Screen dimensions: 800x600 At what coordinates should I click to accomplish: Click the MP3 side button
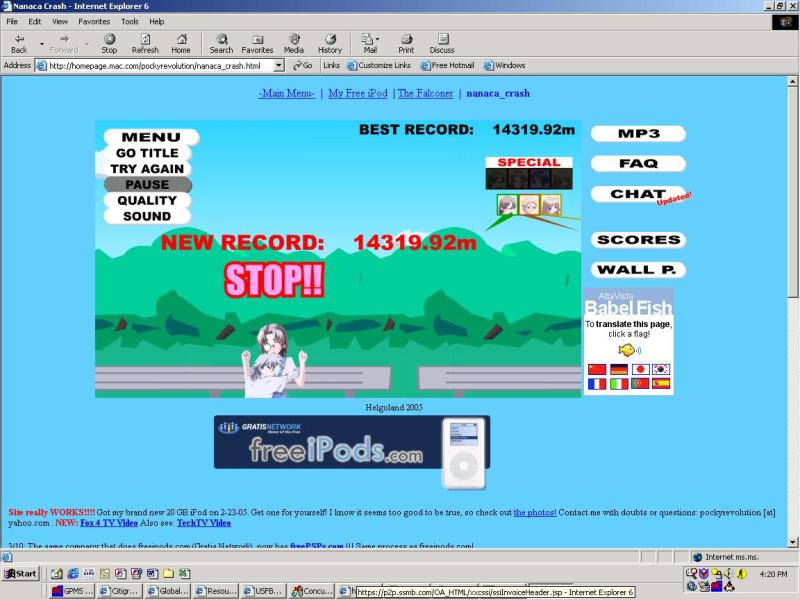point(638,134)
